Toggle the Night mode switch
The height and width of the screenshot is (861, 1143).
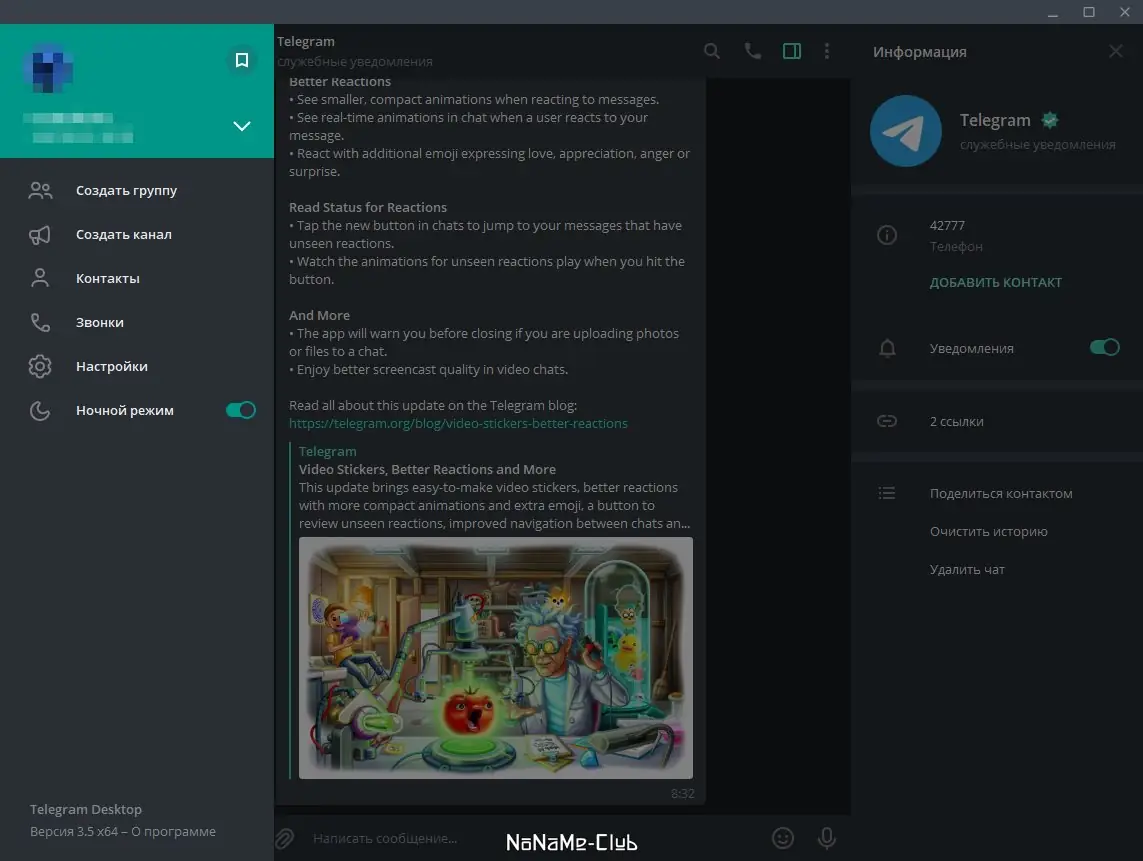(x=241, y=410)
